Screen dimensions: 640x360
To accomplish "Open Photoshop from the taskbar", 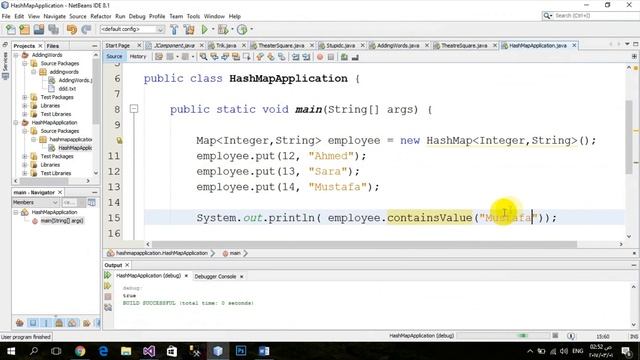I will pyautogui.click(x=241, y=351).
